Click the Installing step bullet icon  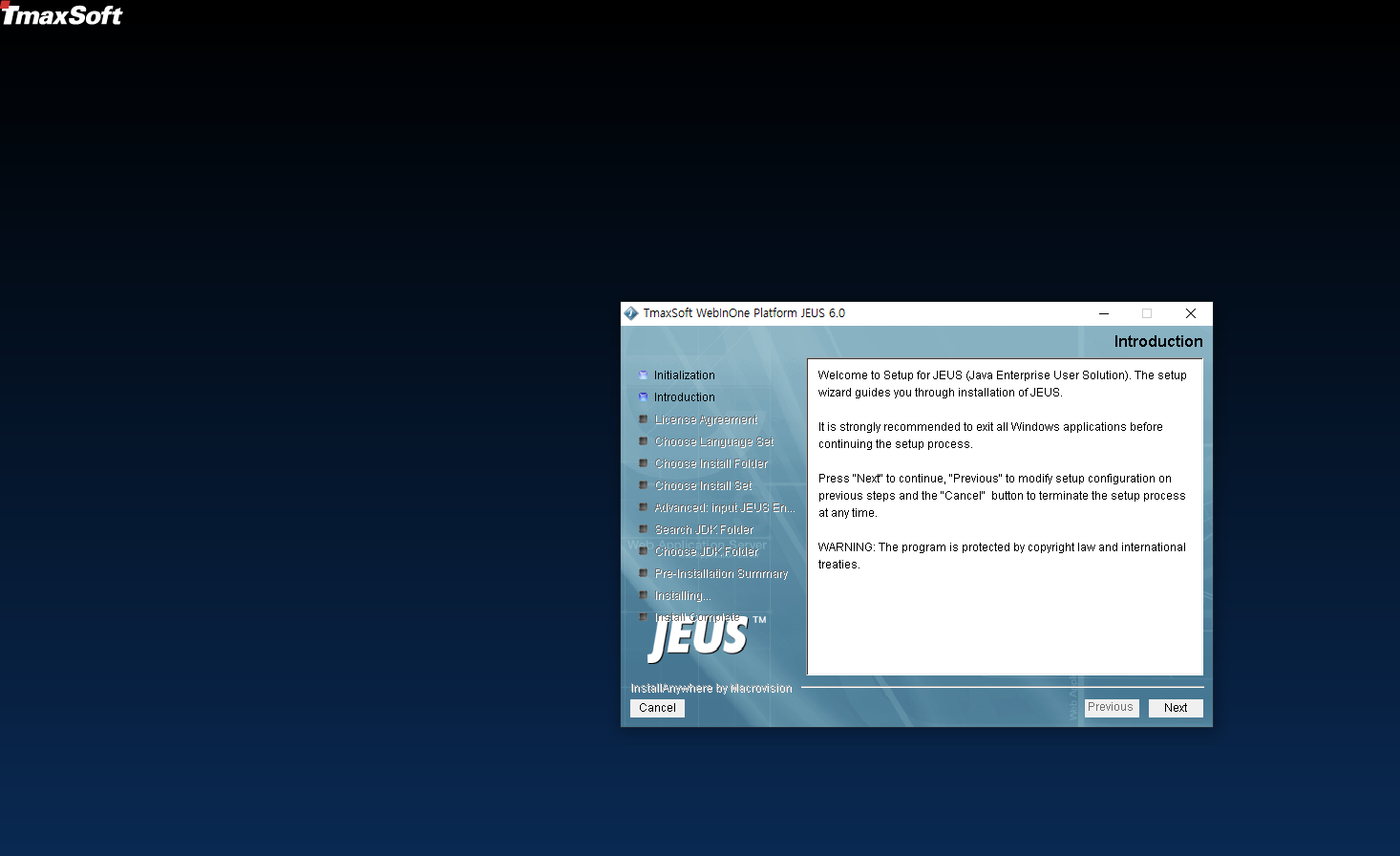(643, 594)
